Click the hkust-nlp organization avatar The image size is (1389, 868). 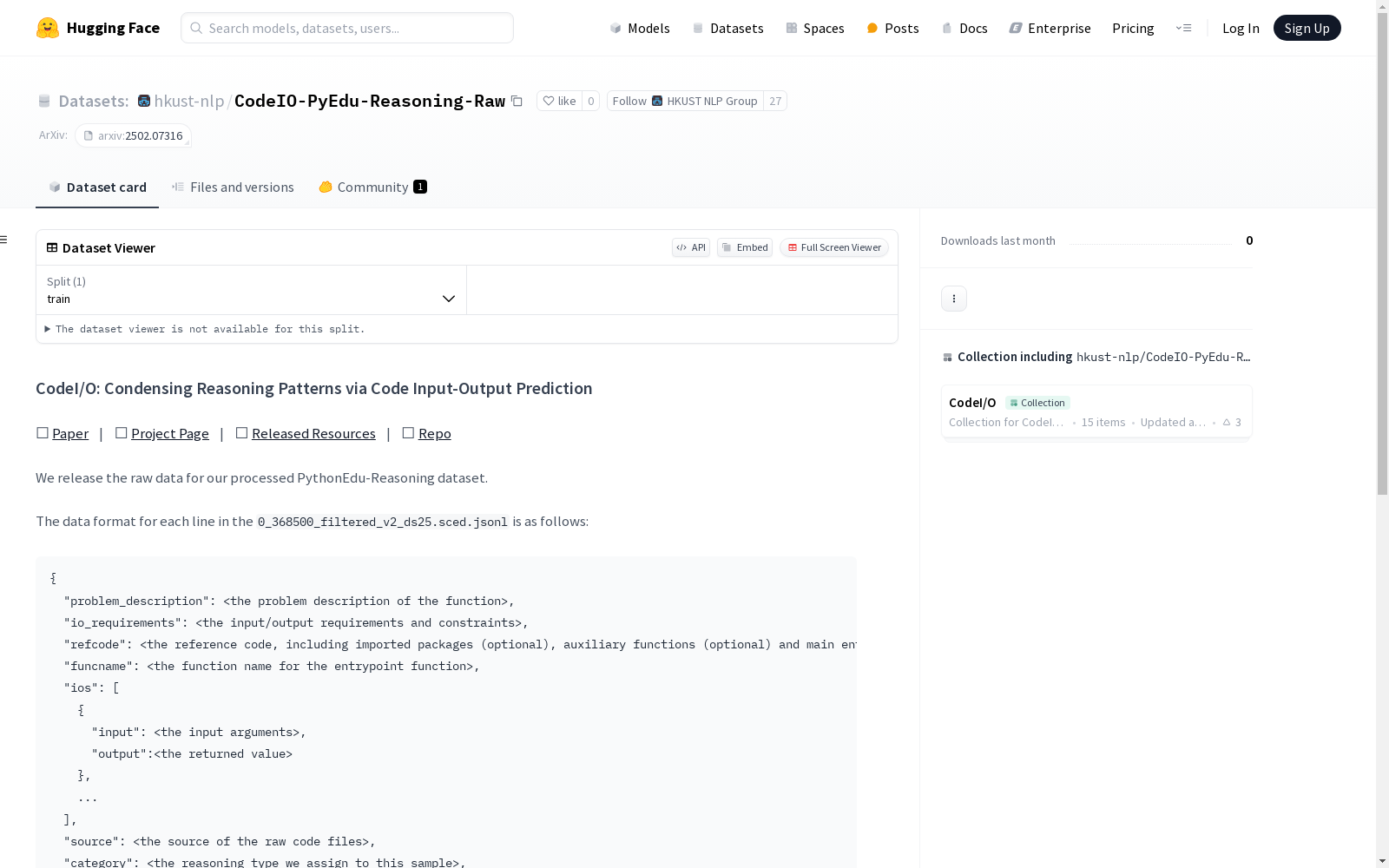point(144,101)
